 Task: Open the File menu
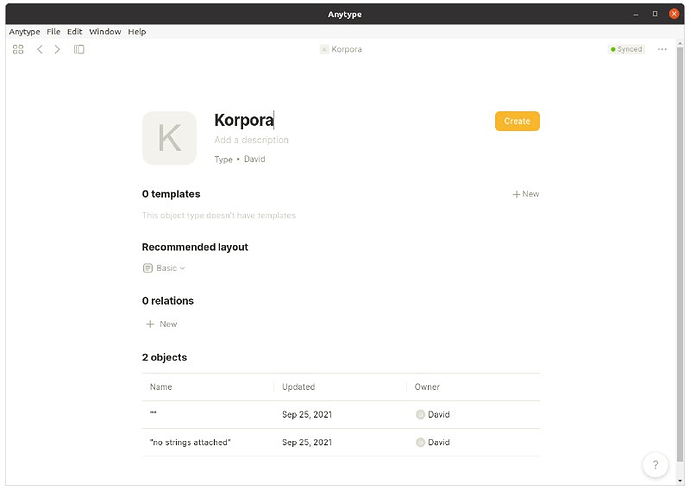click(53, 32)
